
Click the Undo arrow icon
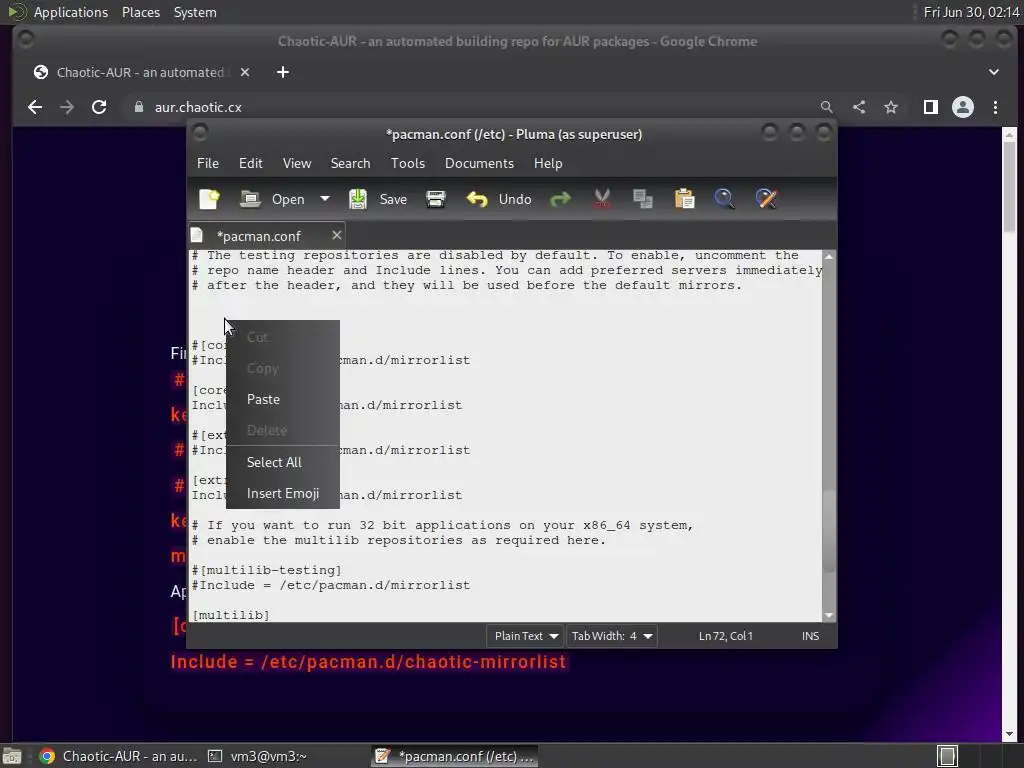tap(477, 199)
